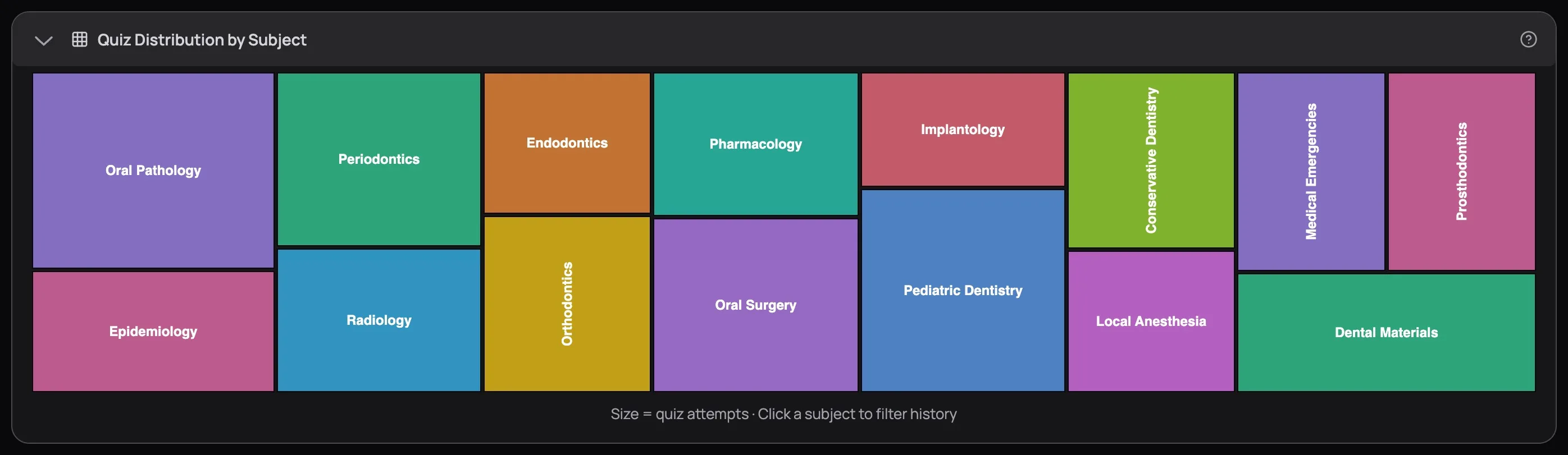Screen dimensions: 1568x455
Task: Click the caption text below the treemap
Action: coord(784,413)
